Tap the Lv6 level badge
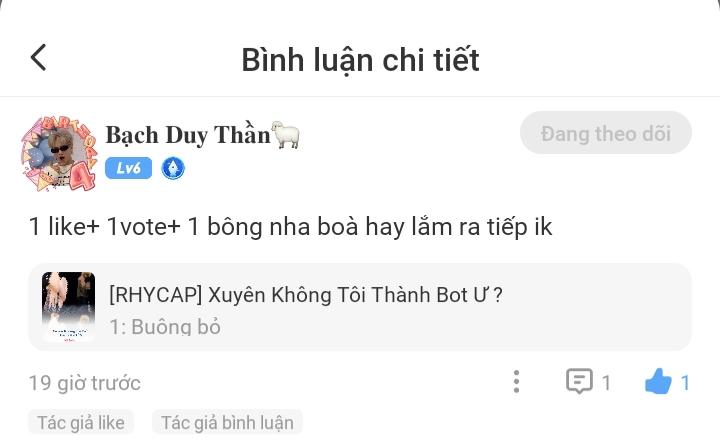Screen dimensions: 720x442 pos(128,168)
